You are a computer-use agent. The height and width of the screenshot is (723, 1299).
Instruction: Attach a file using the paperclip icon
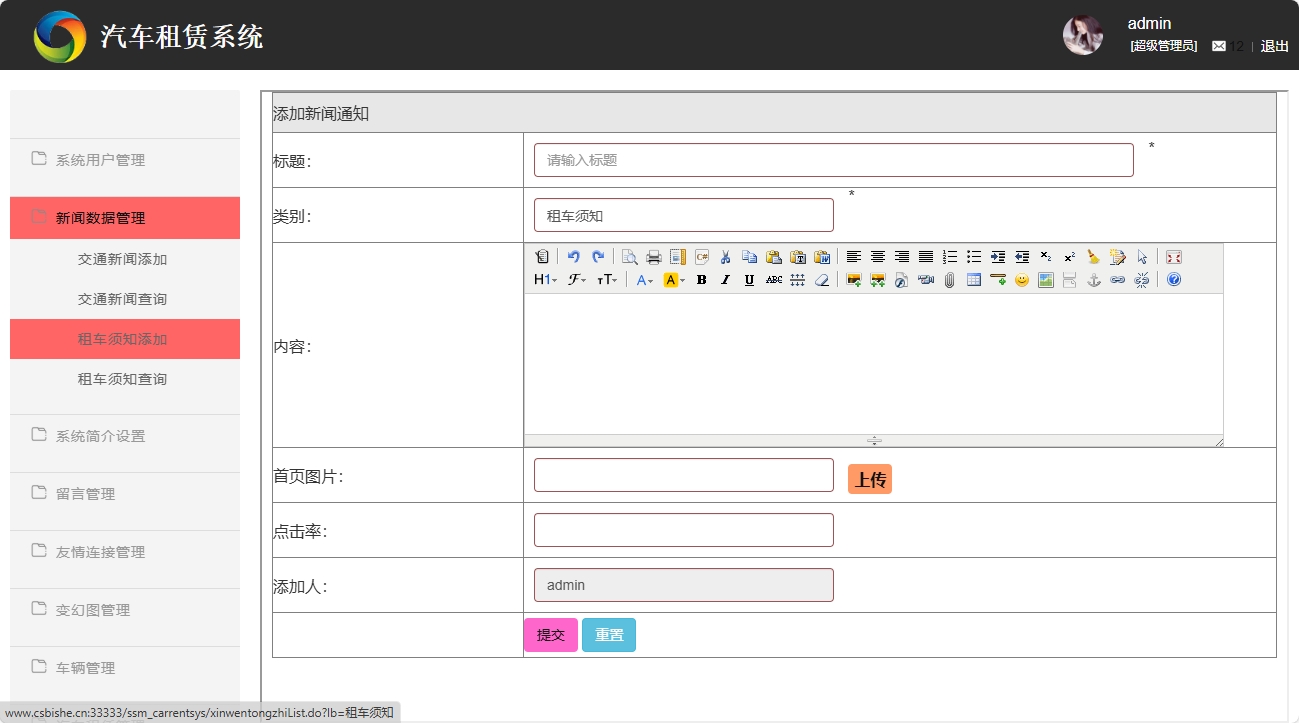(948, 281)
